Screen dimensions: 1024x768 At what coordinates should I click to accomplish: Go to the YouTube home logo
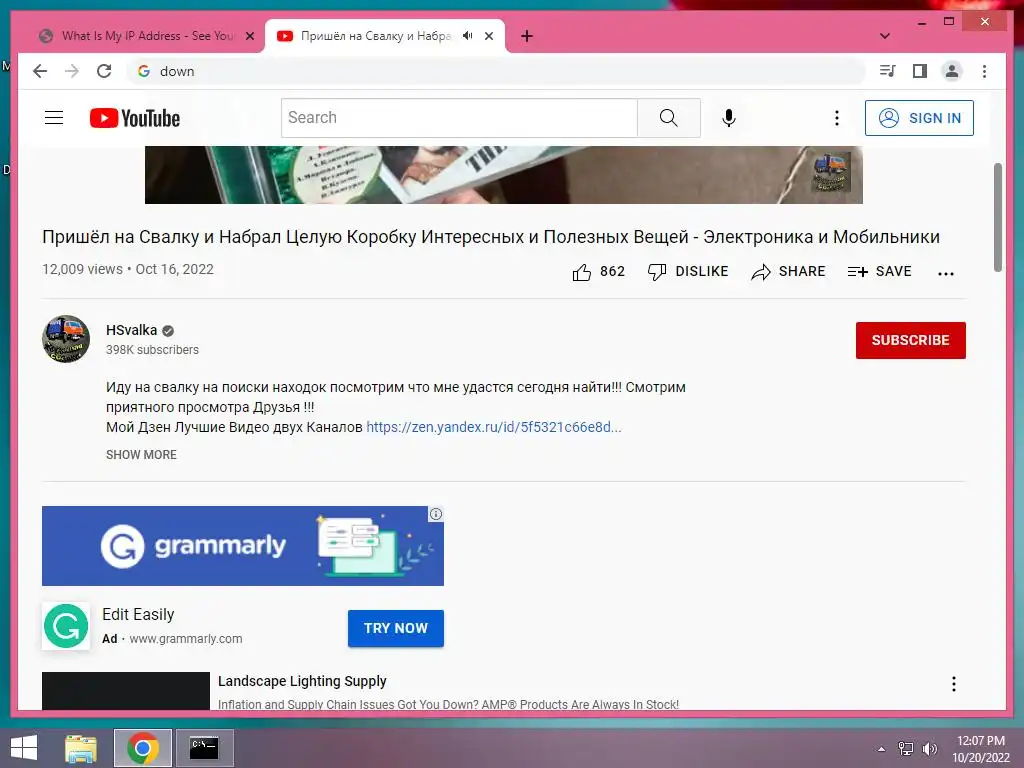coord(135,118)
